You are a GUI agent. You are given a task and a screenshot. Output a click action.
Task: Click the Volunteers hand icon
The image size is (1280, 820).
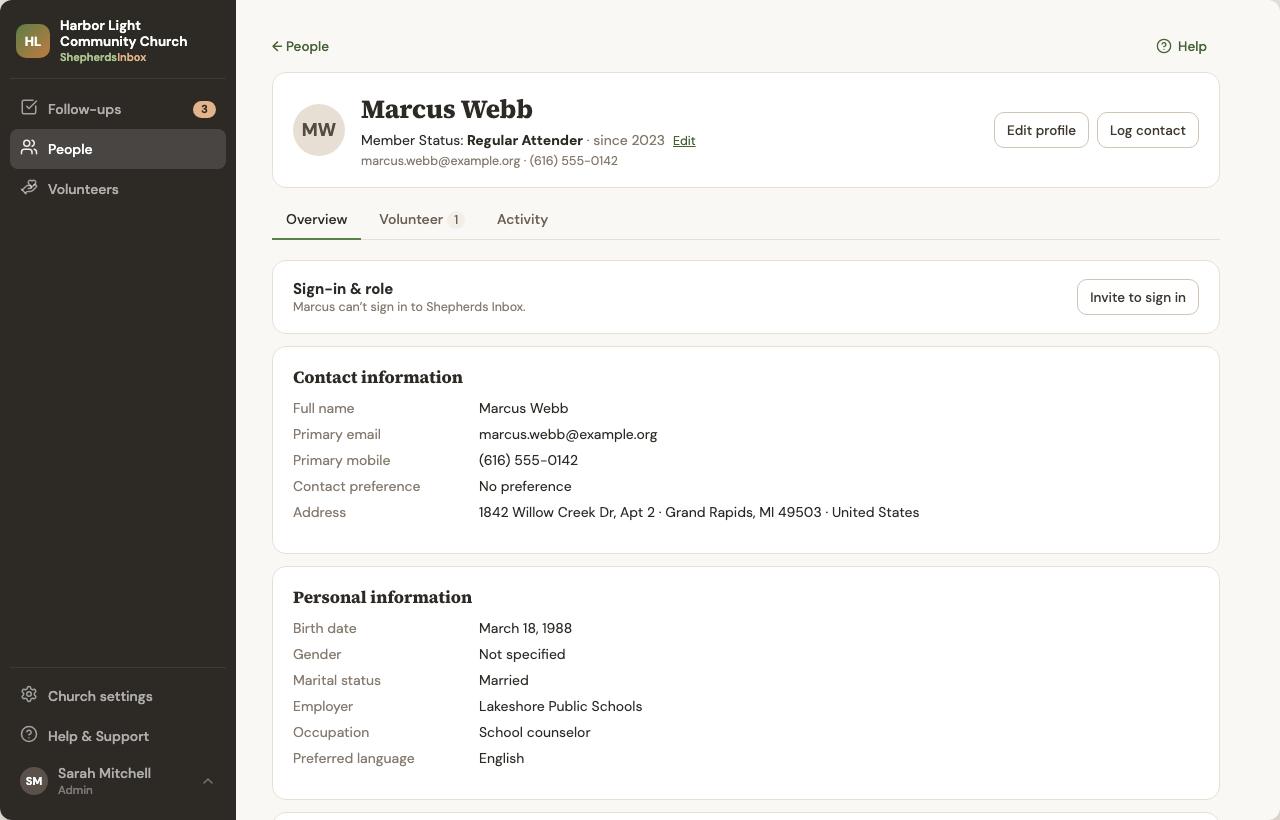(x=29, y=188)
